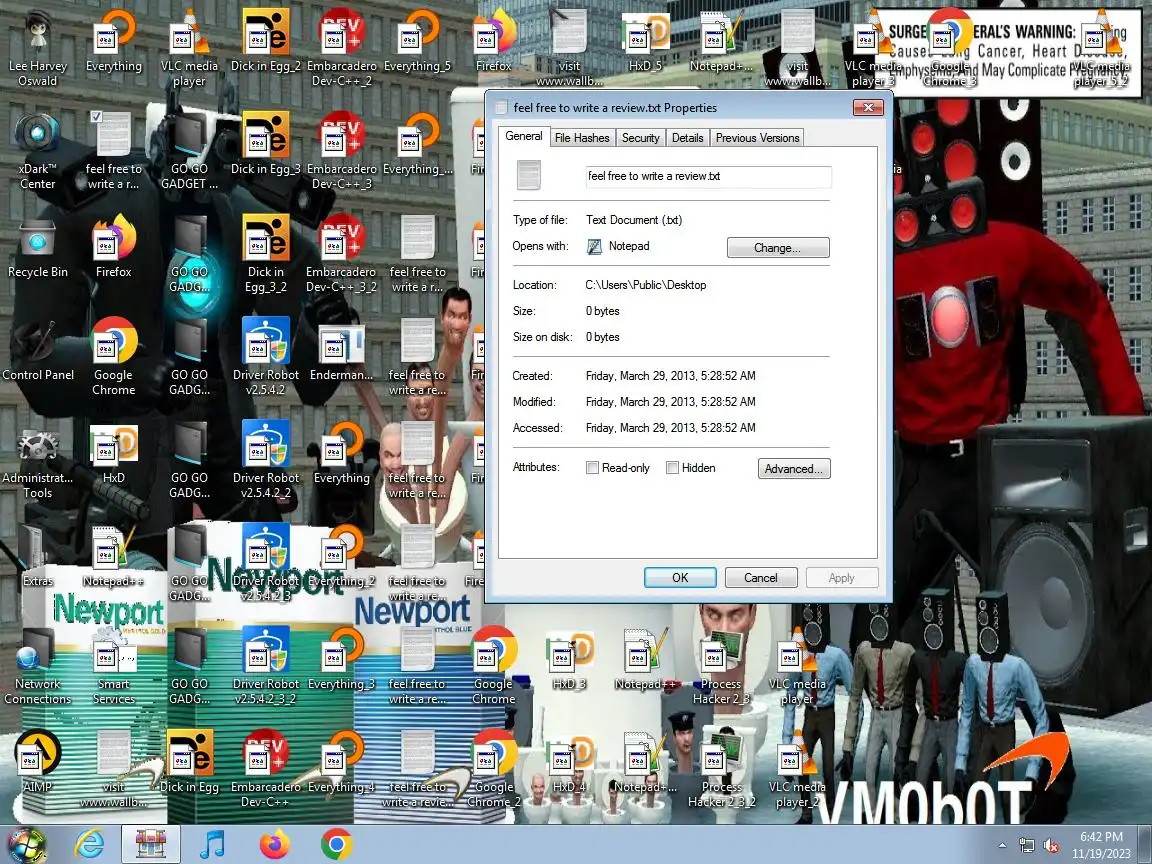Click the network tray icon
This screenshot has height=864, width=1152.
1027,846
